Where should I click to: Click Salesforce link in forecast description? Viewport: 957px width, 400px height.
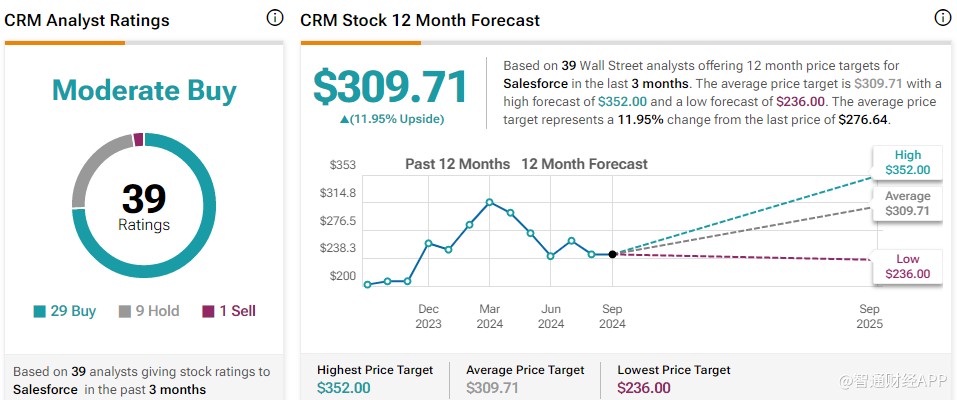pos(535,84)
